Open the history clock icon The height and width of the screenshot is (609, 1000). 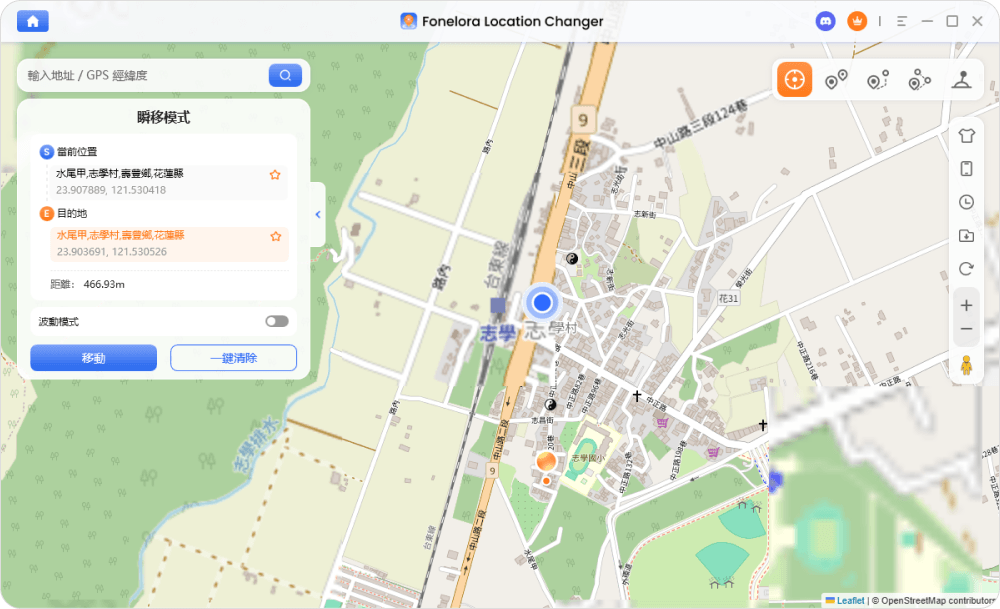tap(966, 202)
